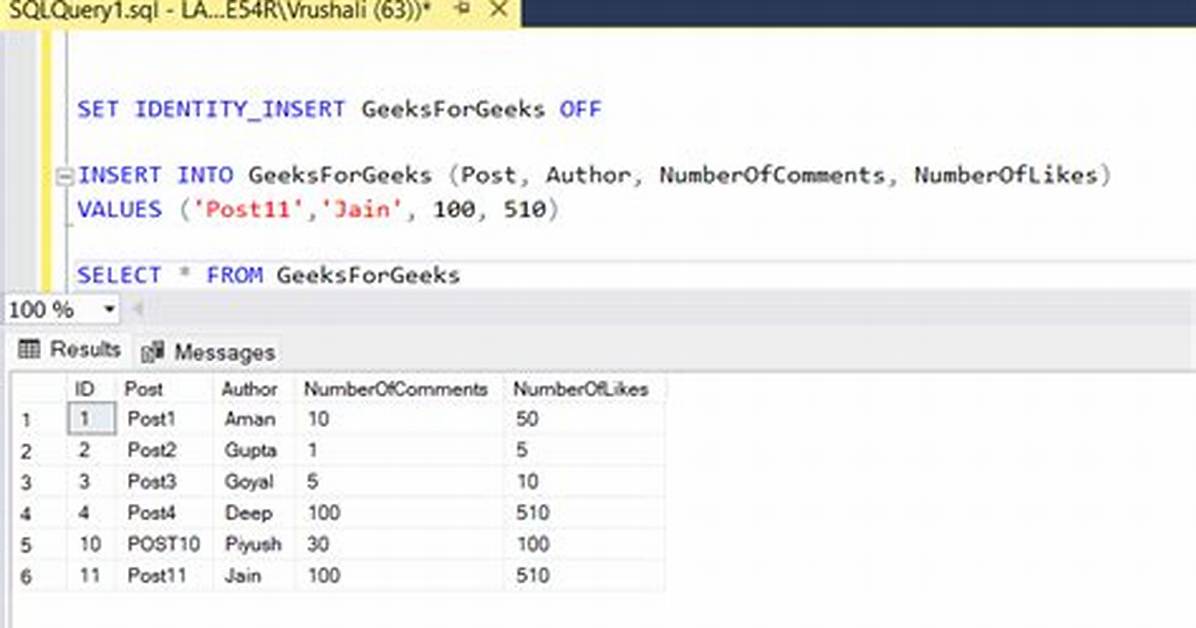The image size is (1196, 628).
Task: Place cursor in SET IDENTITY_INSERT line
Action: (339, 109)
